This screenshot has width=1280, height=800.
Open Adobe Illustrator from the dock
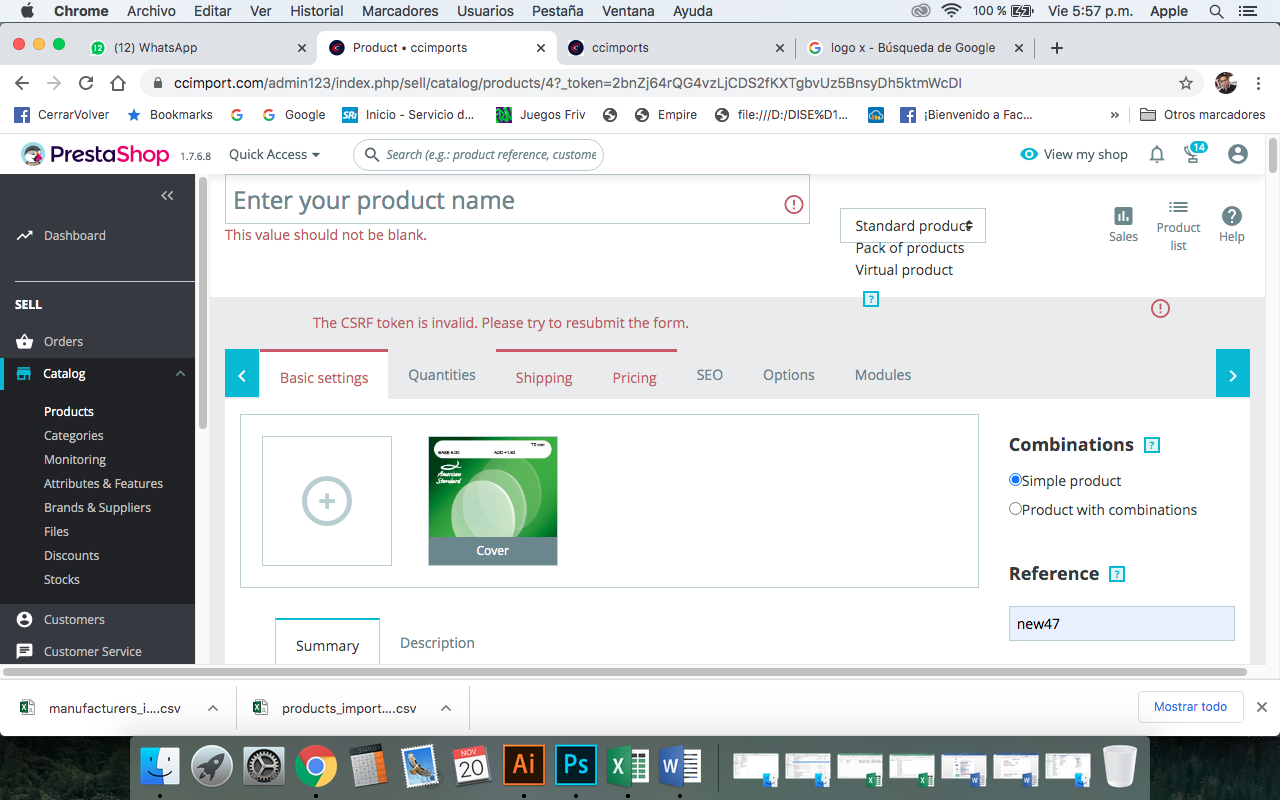(523, 766)
